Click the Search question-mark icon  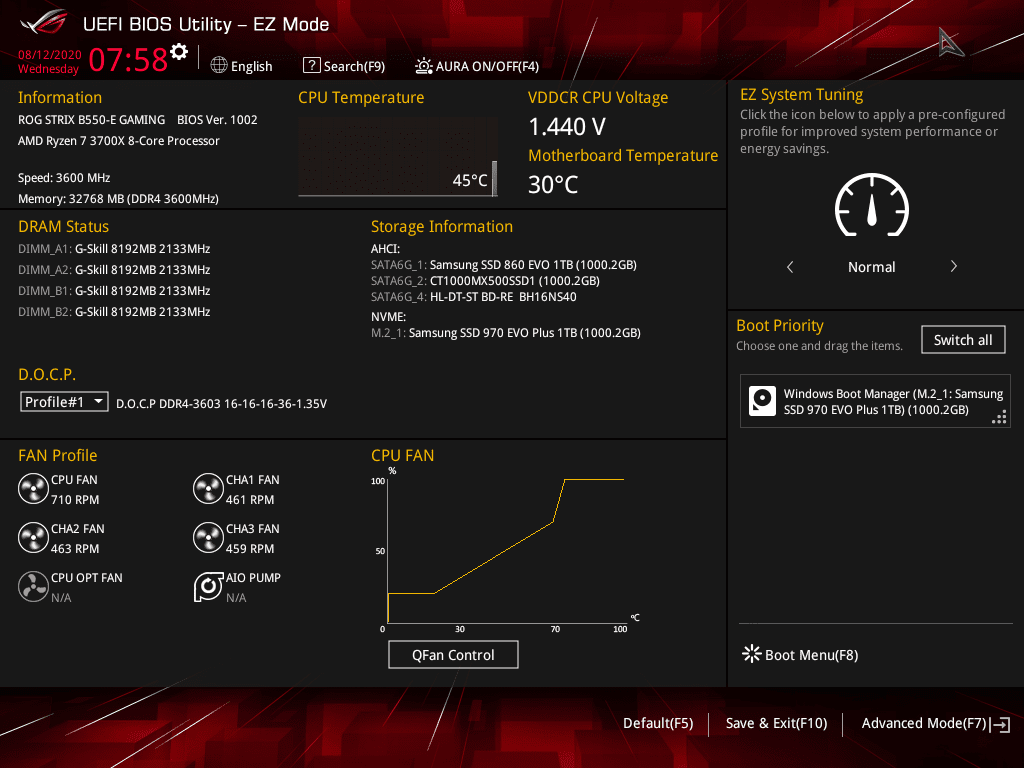coord(312,65)
